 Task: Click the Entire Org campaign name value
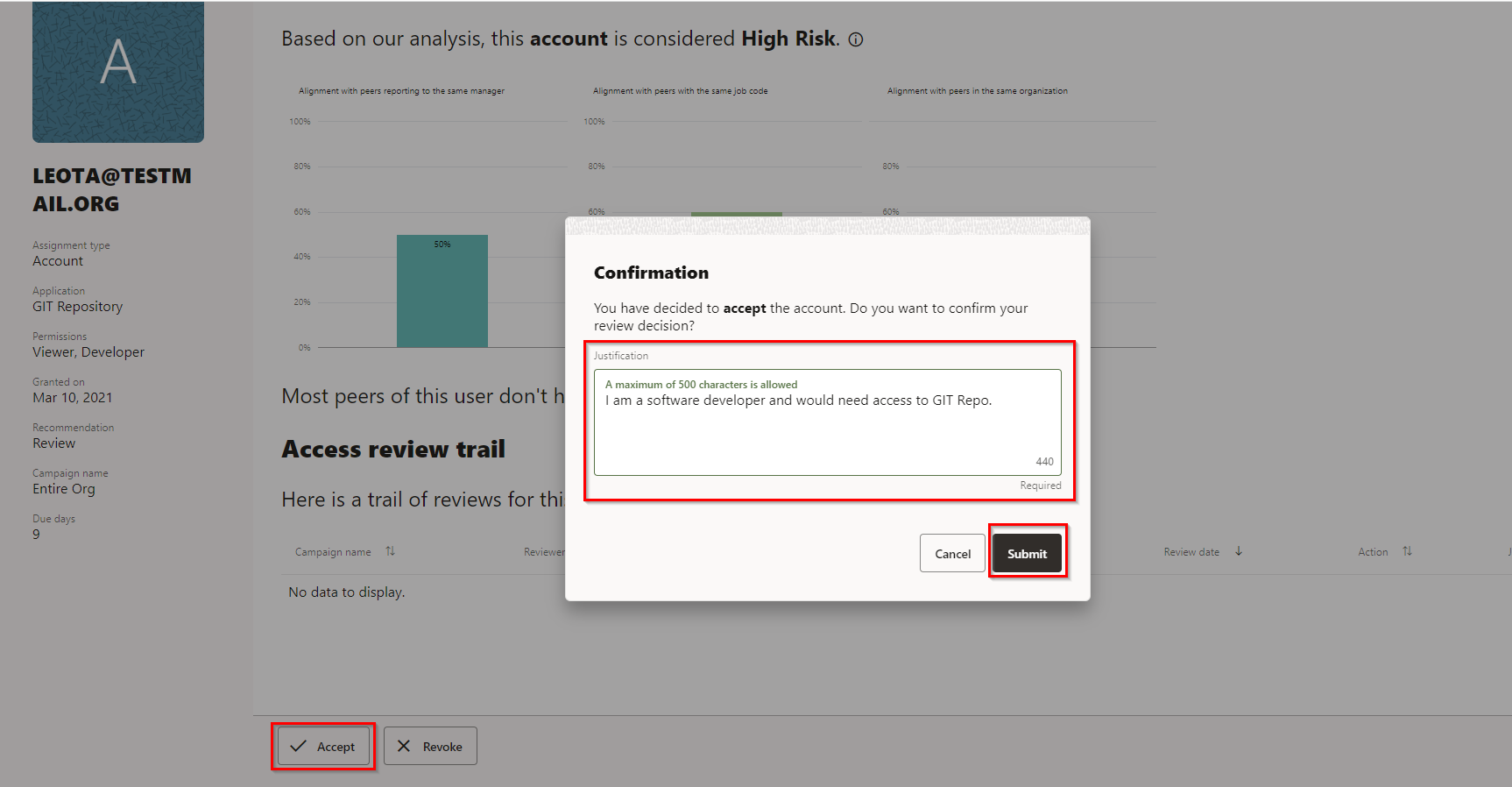tap(64, 489)
